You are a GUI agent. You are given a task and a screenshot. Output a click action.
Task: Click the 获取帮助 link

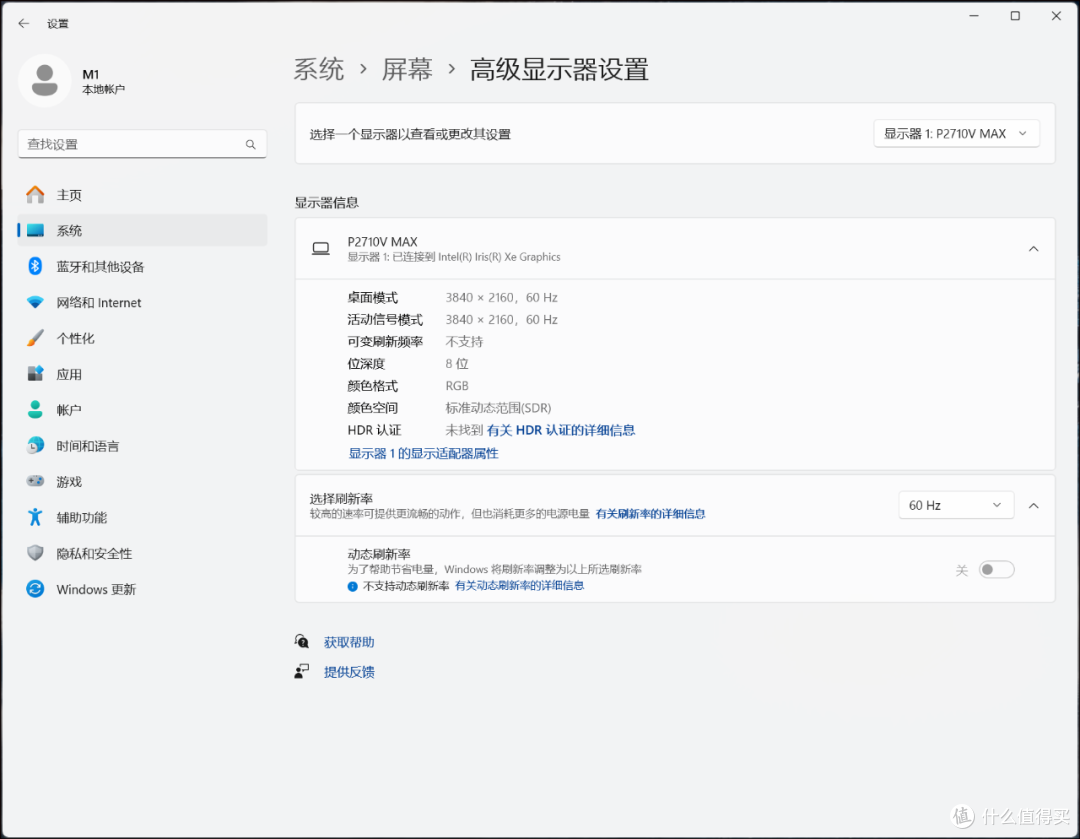[349, 642]
